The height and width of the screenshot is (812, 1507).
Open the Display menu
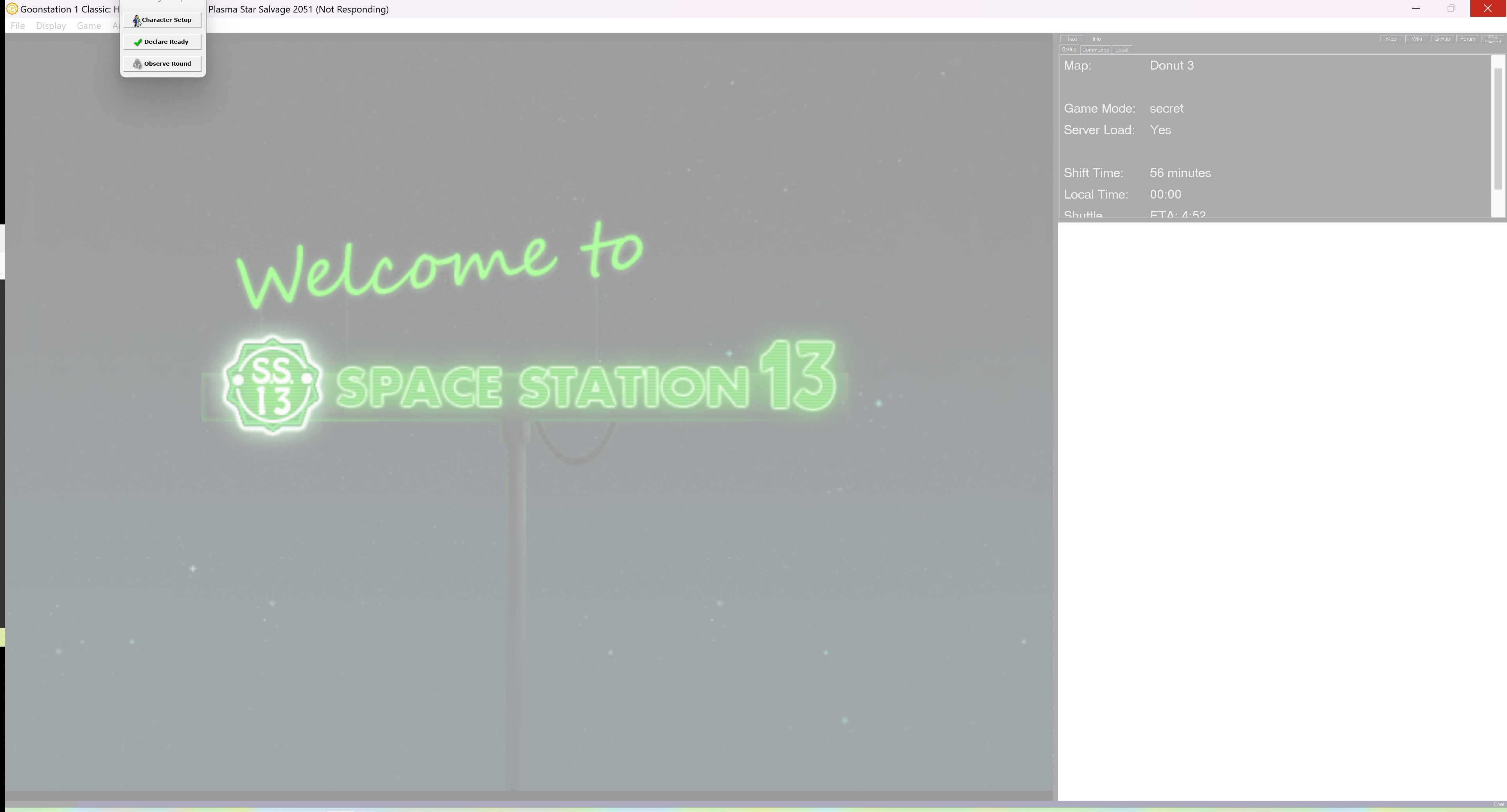(x=51, y=26)
